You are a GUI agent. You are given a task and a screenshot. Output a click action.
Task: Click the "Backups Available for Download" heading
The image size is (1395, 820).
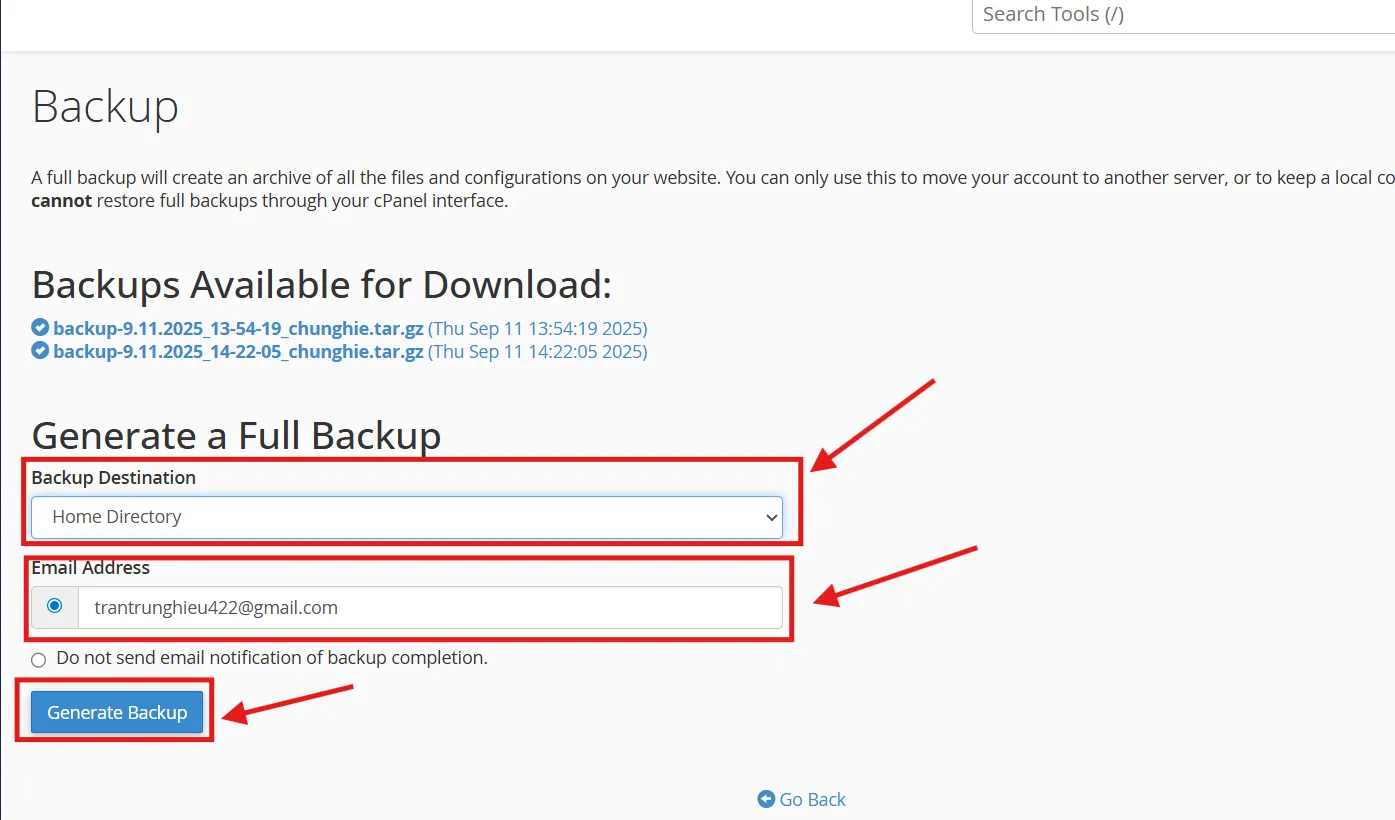click(321, 285)
